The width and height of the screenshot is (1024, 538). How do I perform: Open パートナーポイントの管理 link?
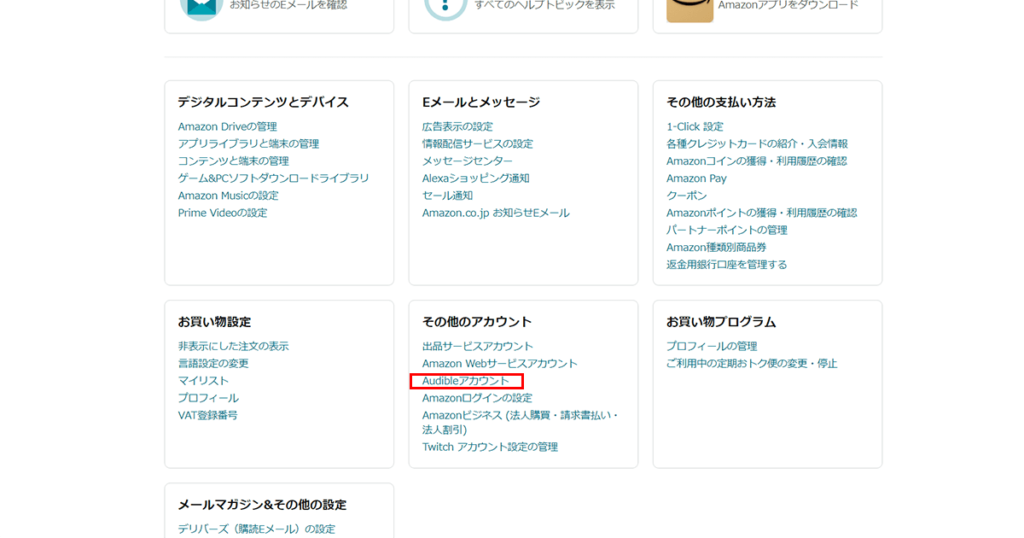pos(727,230)
